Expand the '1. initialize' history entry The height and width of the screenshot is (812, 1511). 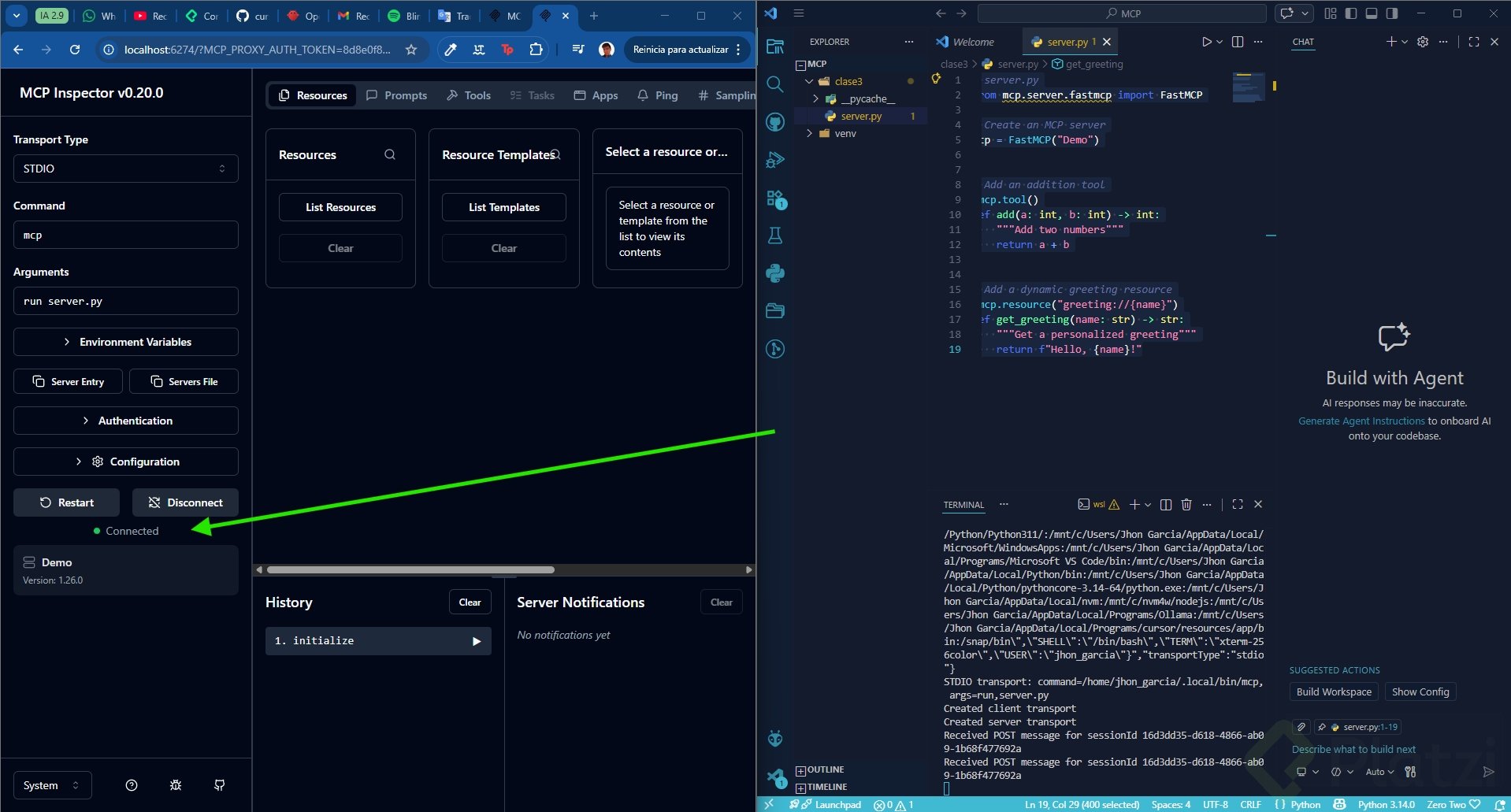tap(378, 641)
